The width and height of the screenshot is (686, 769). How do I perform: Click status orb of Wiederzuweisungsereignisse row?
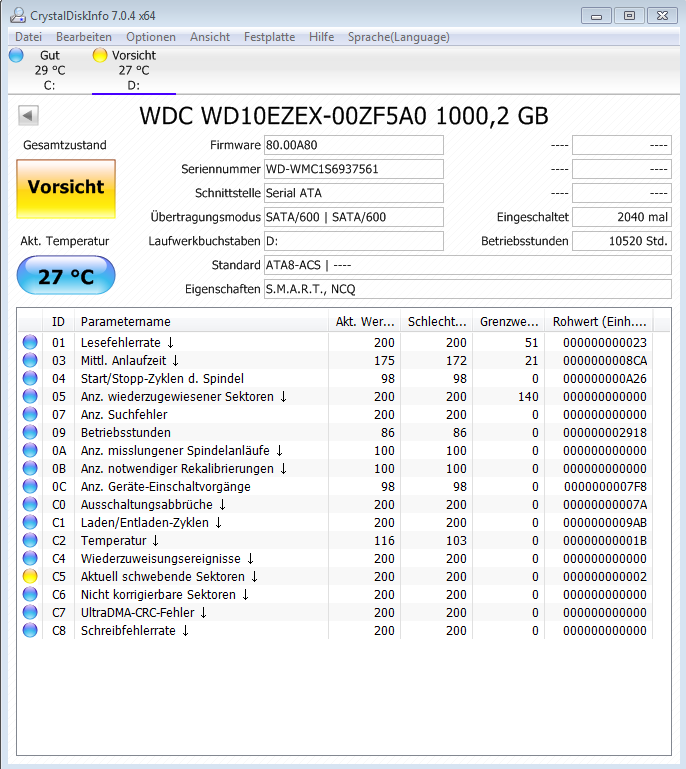30,558
